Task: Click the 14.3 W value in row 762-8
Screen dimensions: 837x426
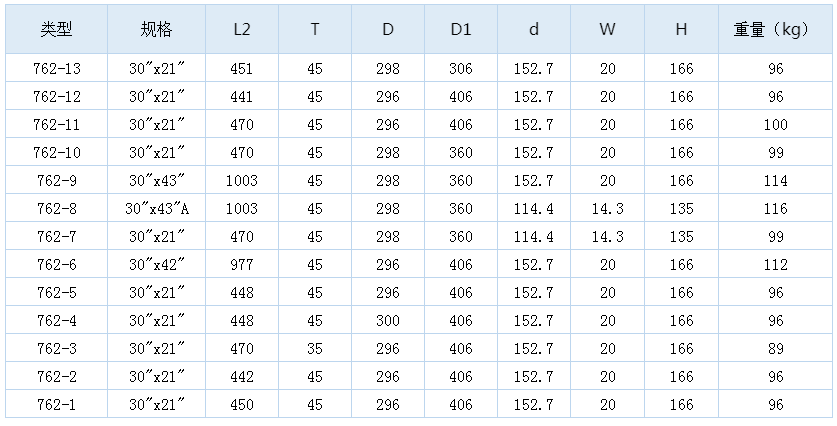Action: pos(607,208)
